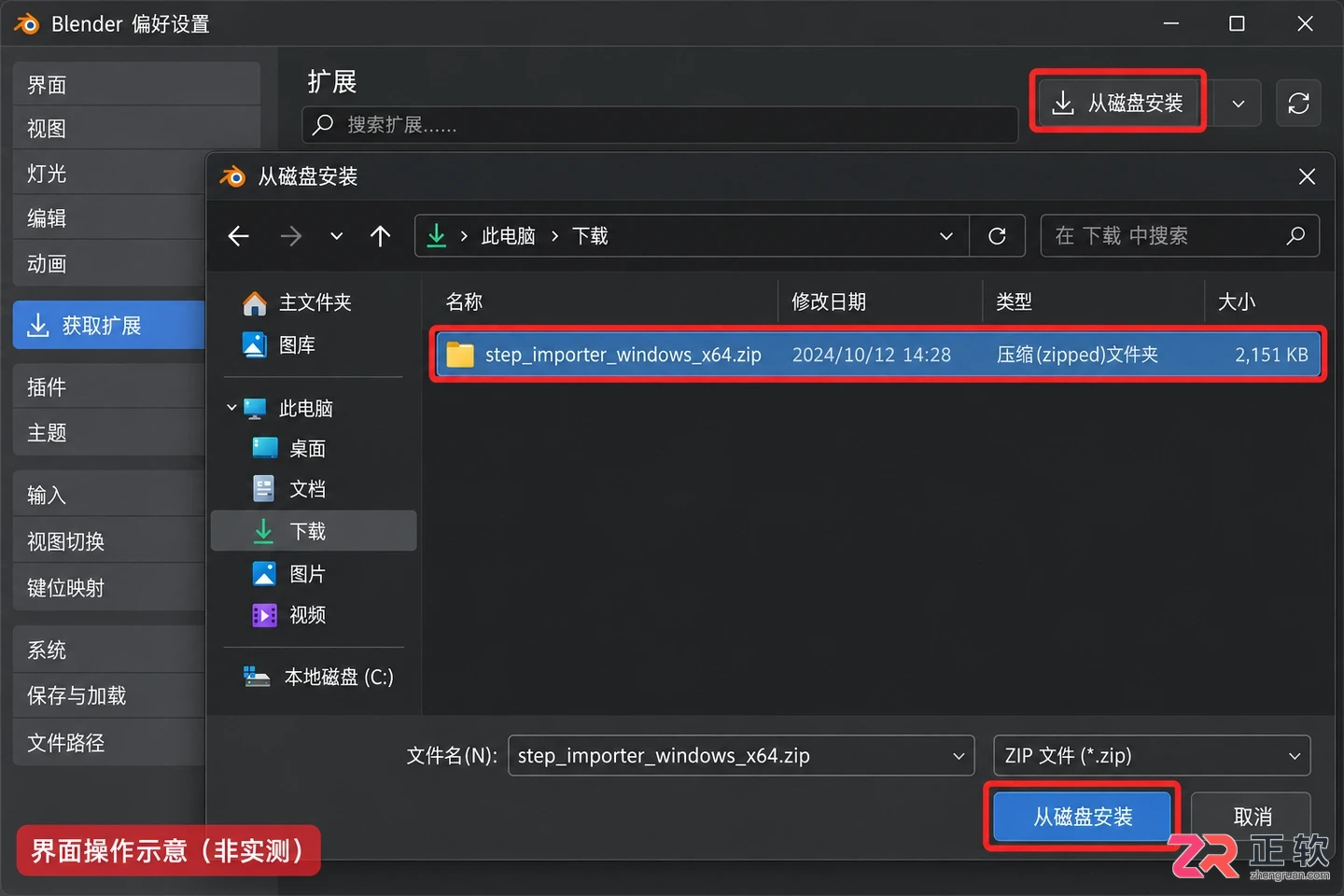Expand the address bar path dropdown
The height and width of the screenshot is (896, 1344).
point(945,236)
